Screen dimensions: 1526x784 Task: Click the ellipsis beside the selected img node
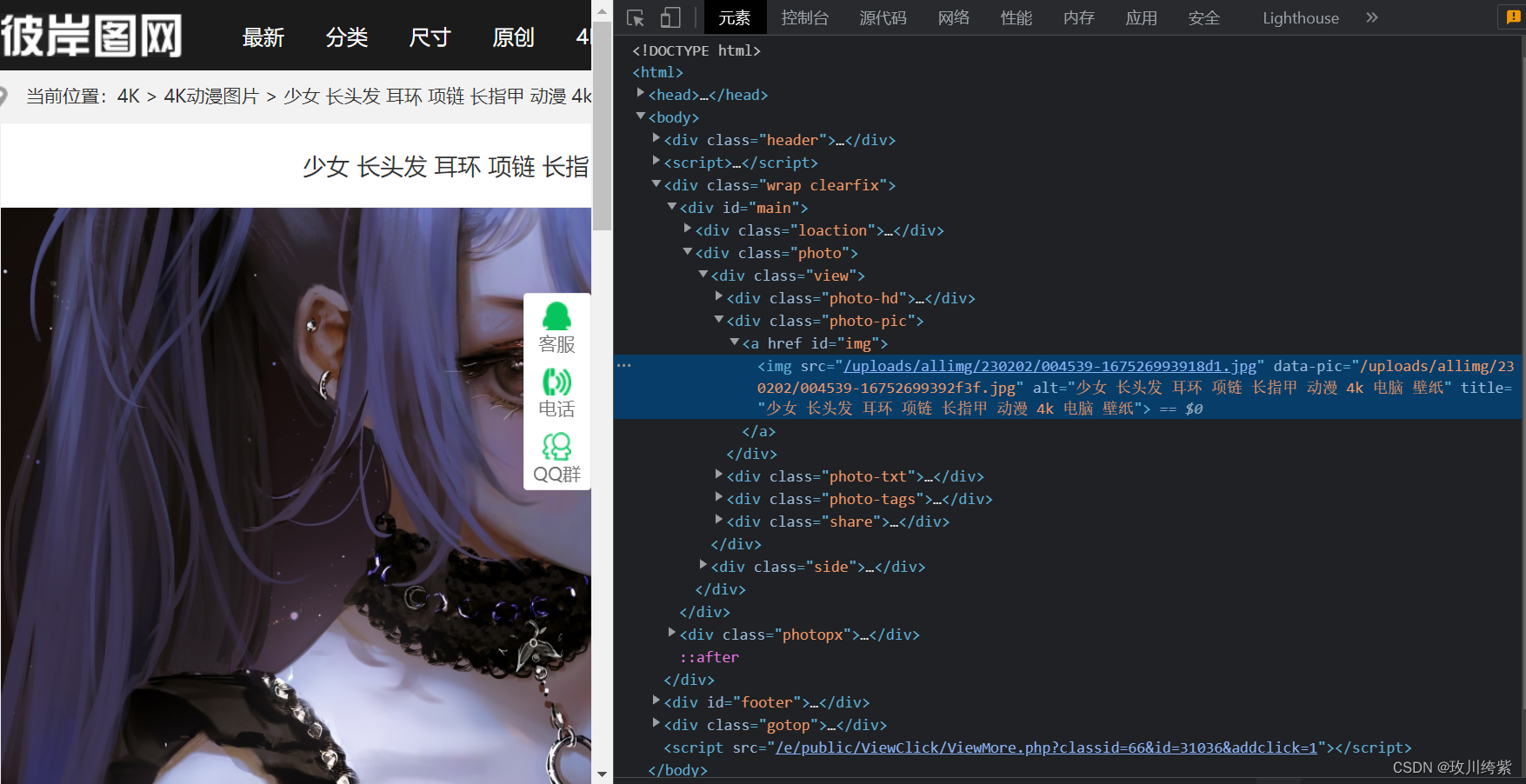(623, 365)
